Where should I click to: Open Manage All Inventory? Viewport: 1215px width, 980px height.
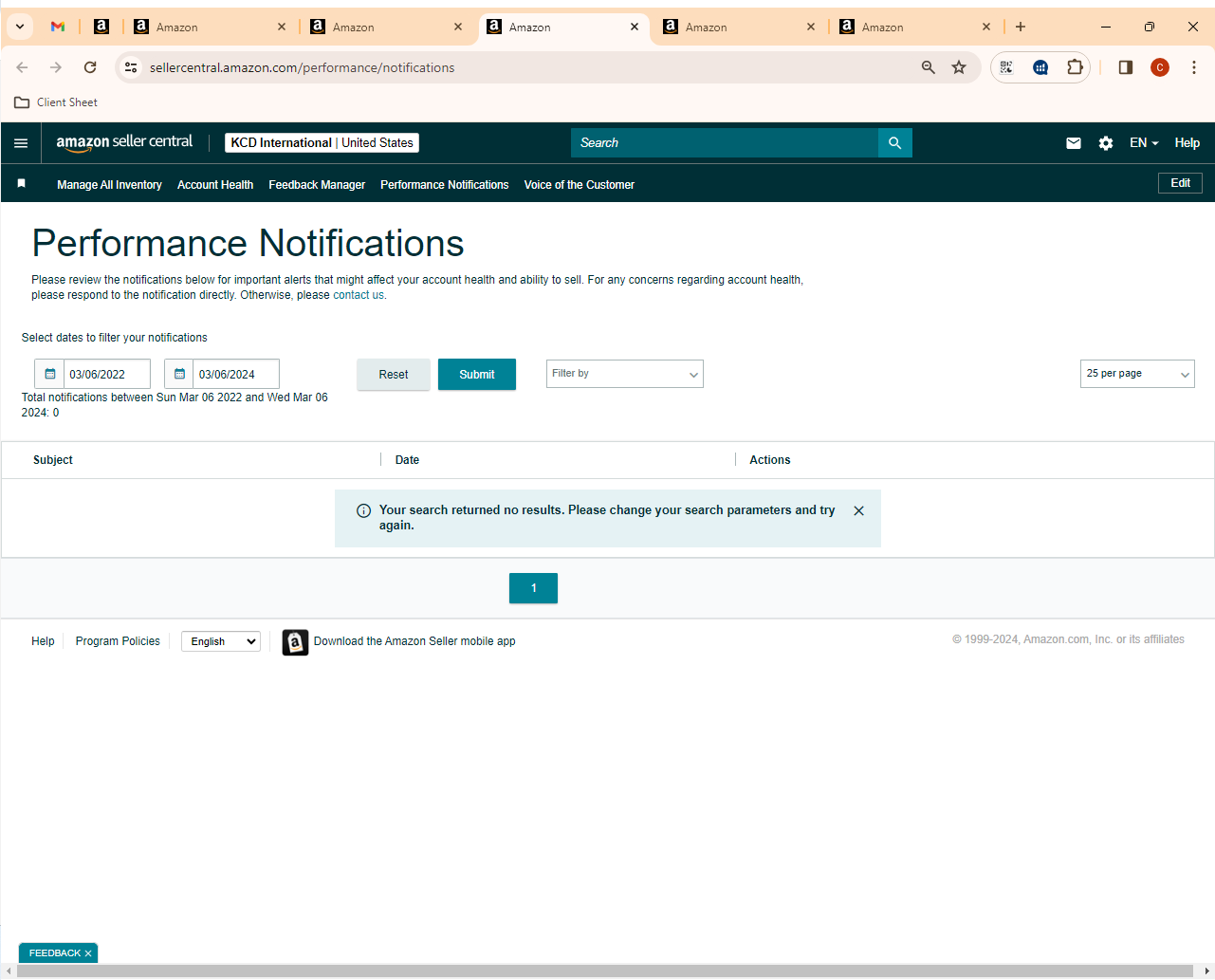(x=109, y=185)
